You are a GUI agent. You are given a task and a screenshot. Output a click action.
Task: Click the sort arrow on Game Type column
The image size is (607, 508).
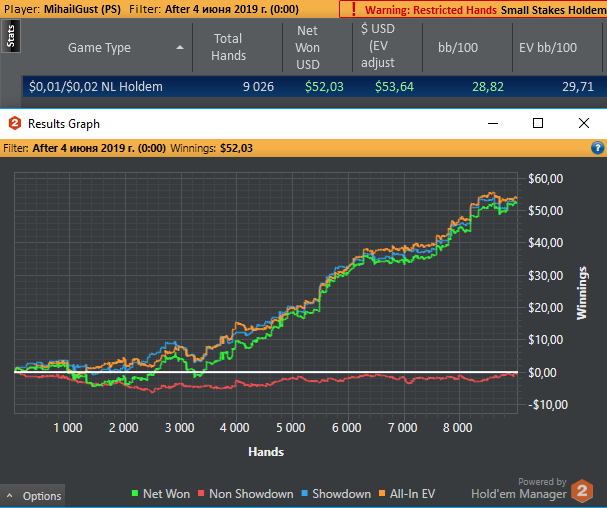point(180,47)
